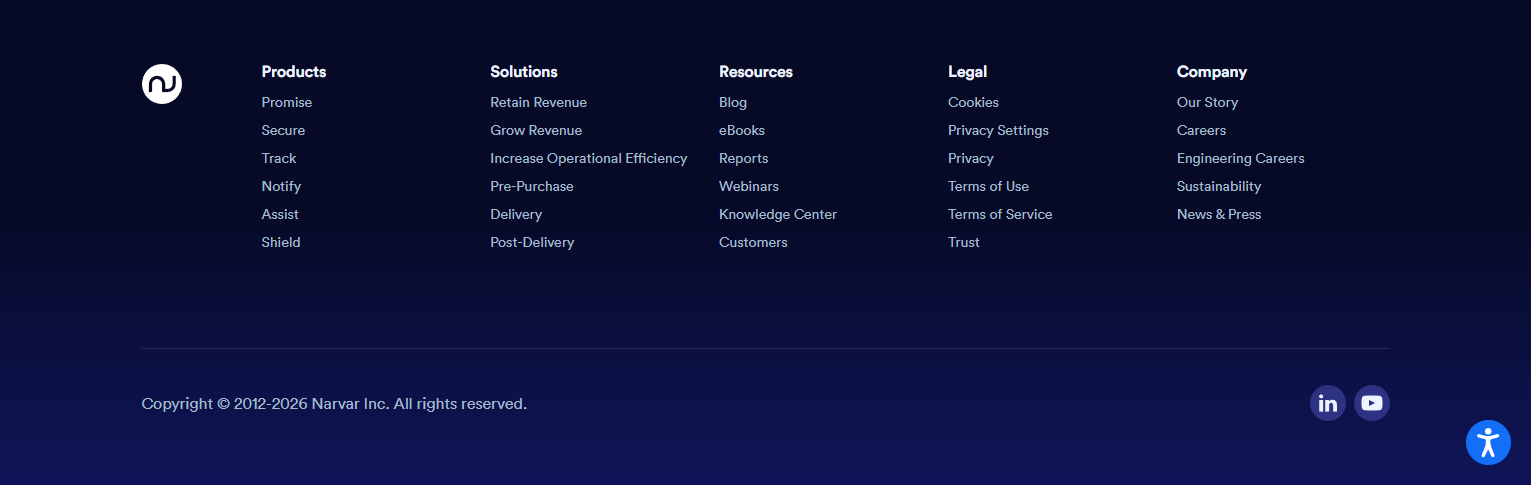Open the Terms of Use link
Screen dimensions: 1531x485
point(988,186)
